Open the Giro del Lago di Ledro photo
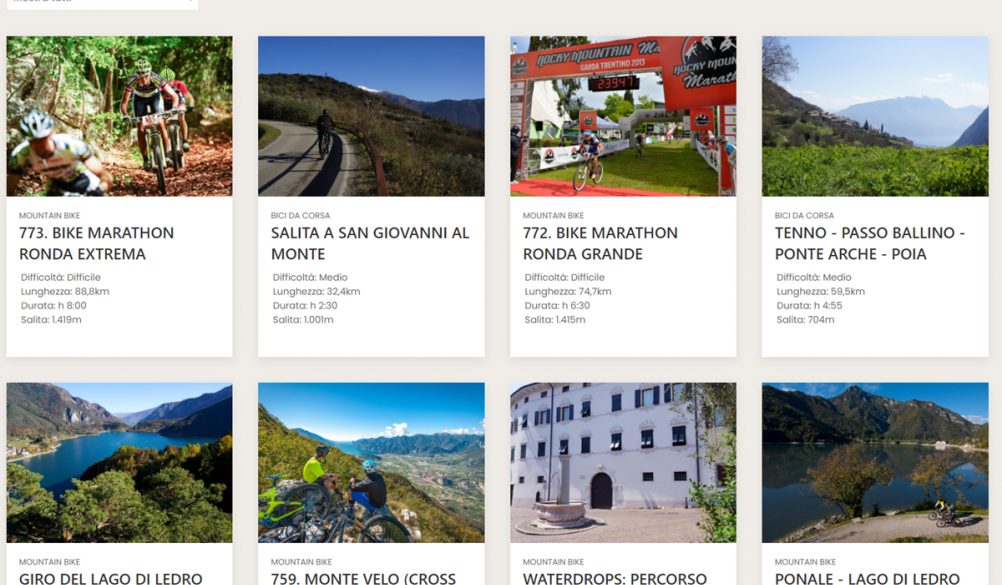The width and height of the screenshot is (1002, 585). pos(119,463)
